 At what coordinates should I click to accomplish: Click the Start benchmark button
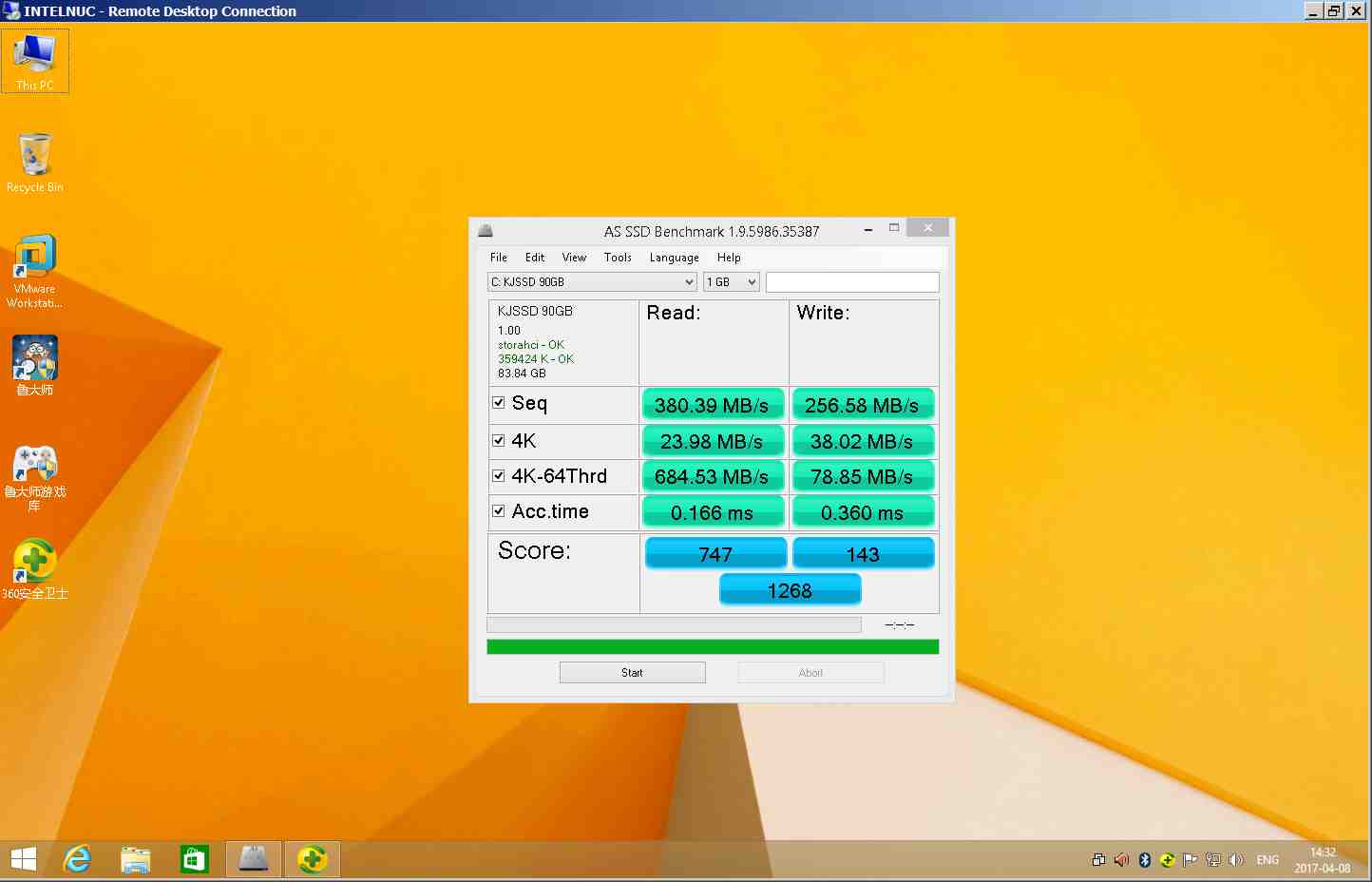[633, 673]
